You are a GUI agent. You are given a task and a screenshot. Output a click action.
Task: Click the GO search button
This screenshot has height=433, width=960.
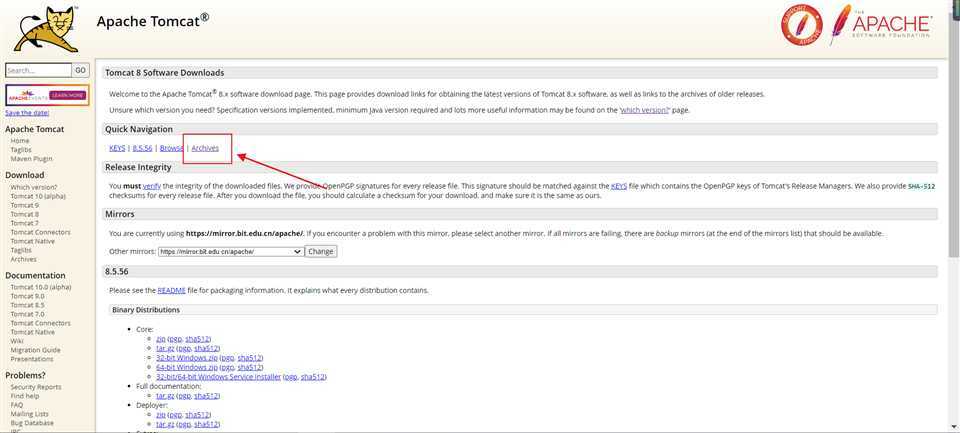coord(80,70)
